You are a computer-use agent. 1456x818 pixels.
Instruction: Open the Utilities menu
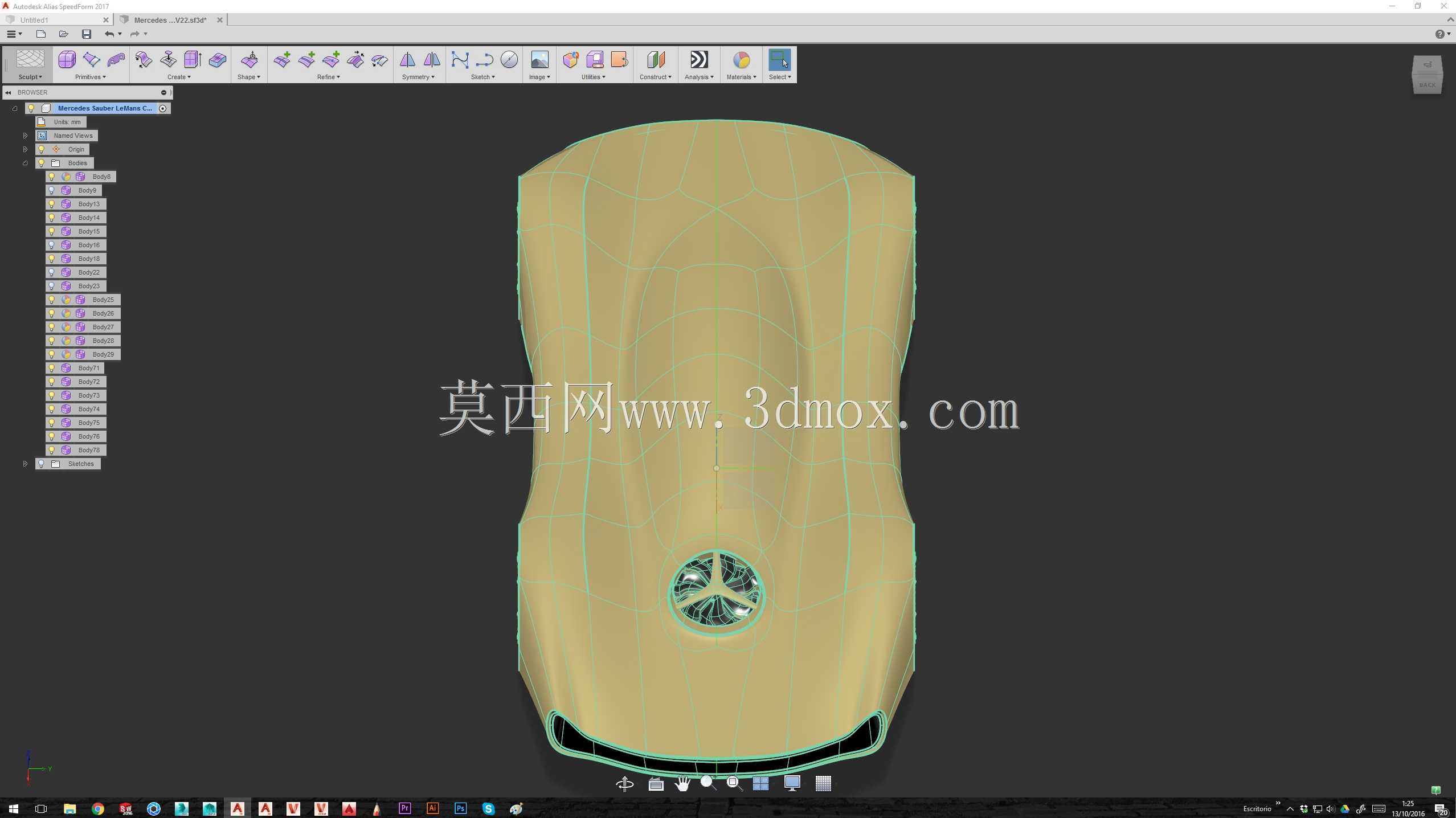pos(593,77)
